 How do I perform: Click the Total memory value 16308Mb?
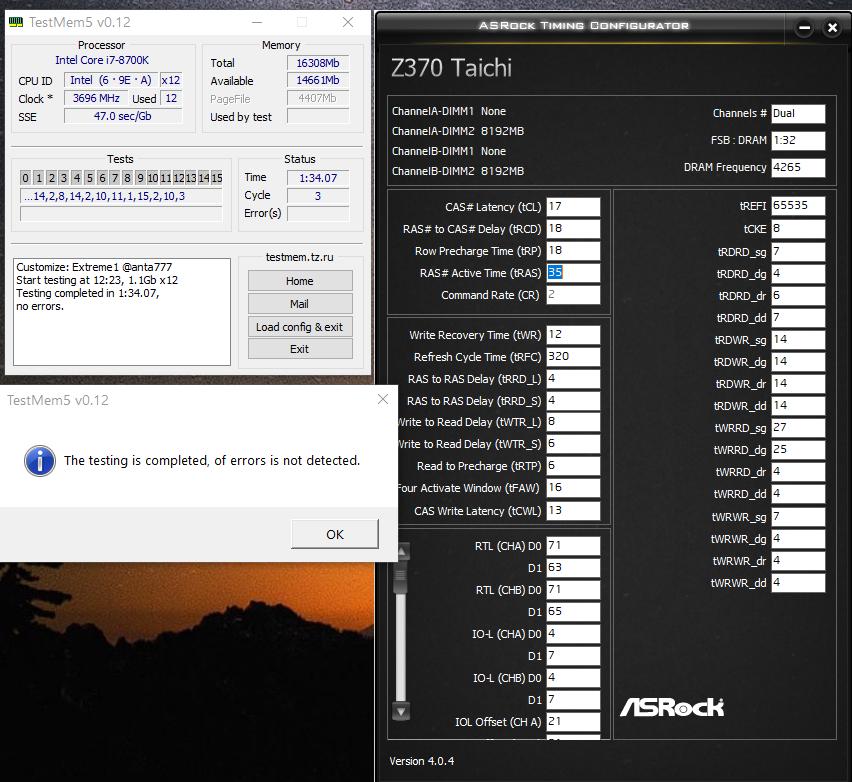(318, 63)
